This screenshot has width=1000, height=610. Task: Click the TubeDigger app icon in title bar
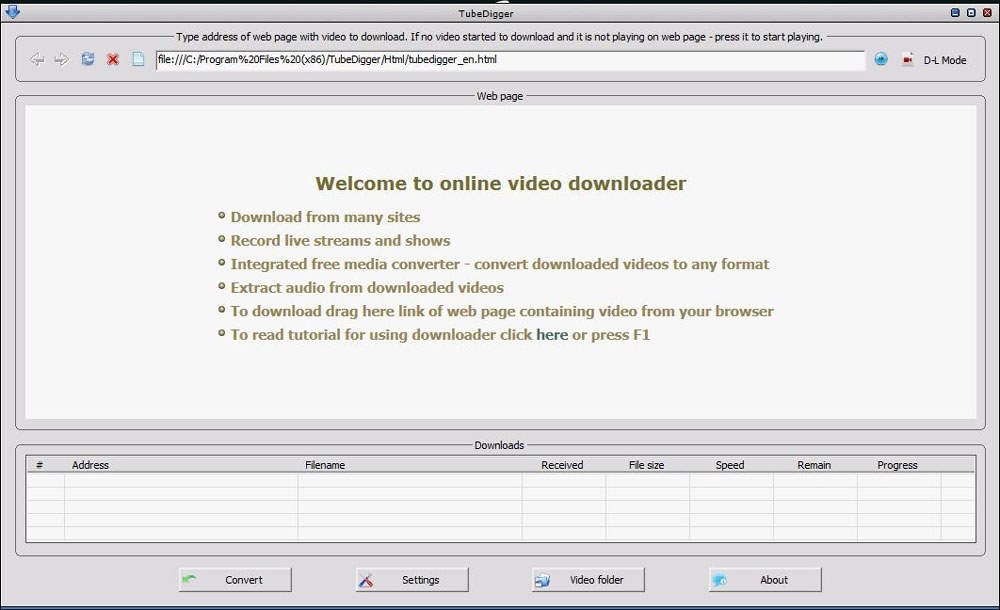coord(12,11)
